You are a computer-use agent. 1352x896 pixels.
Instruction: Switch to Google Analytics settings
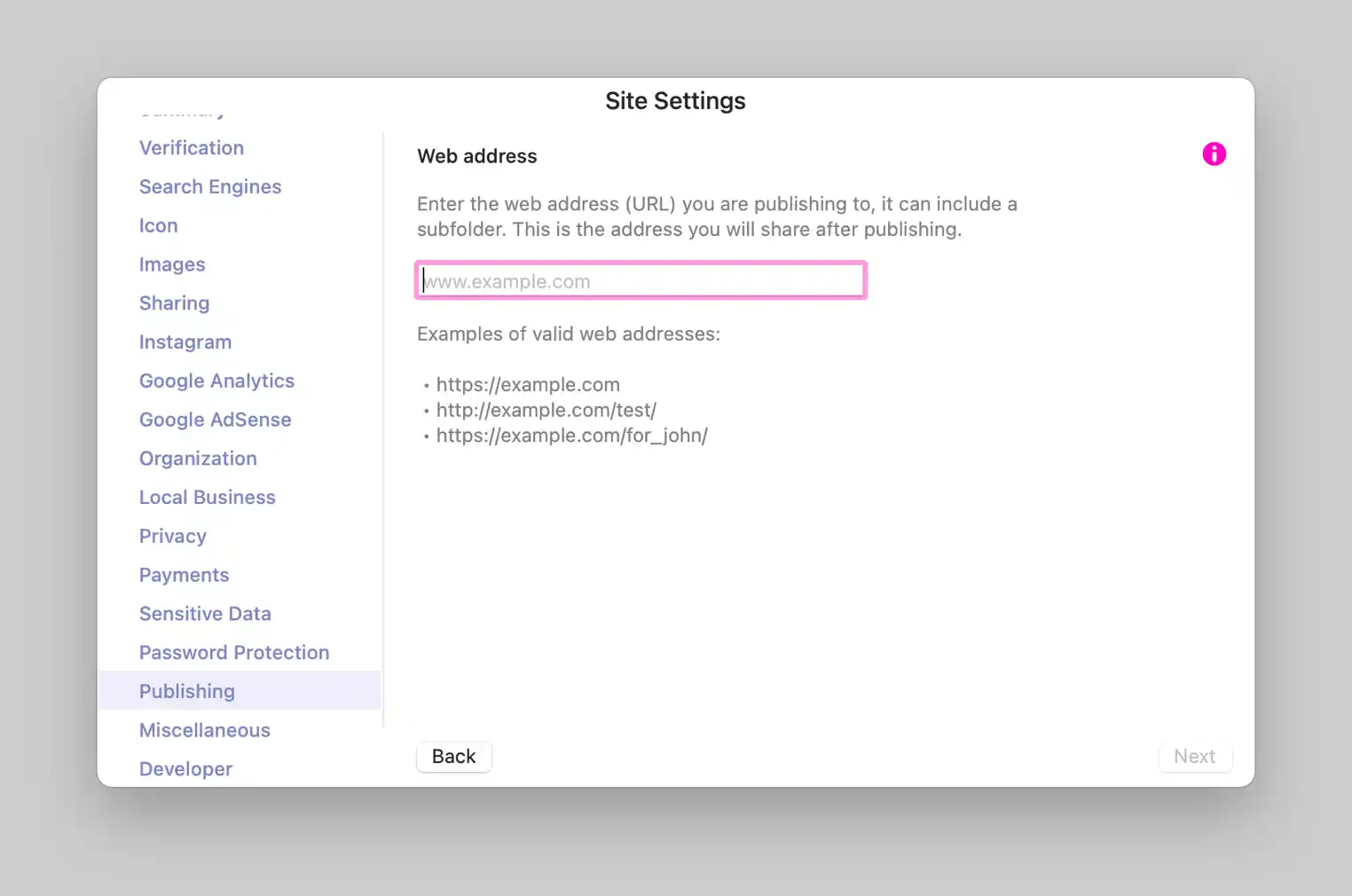[216, 381]
